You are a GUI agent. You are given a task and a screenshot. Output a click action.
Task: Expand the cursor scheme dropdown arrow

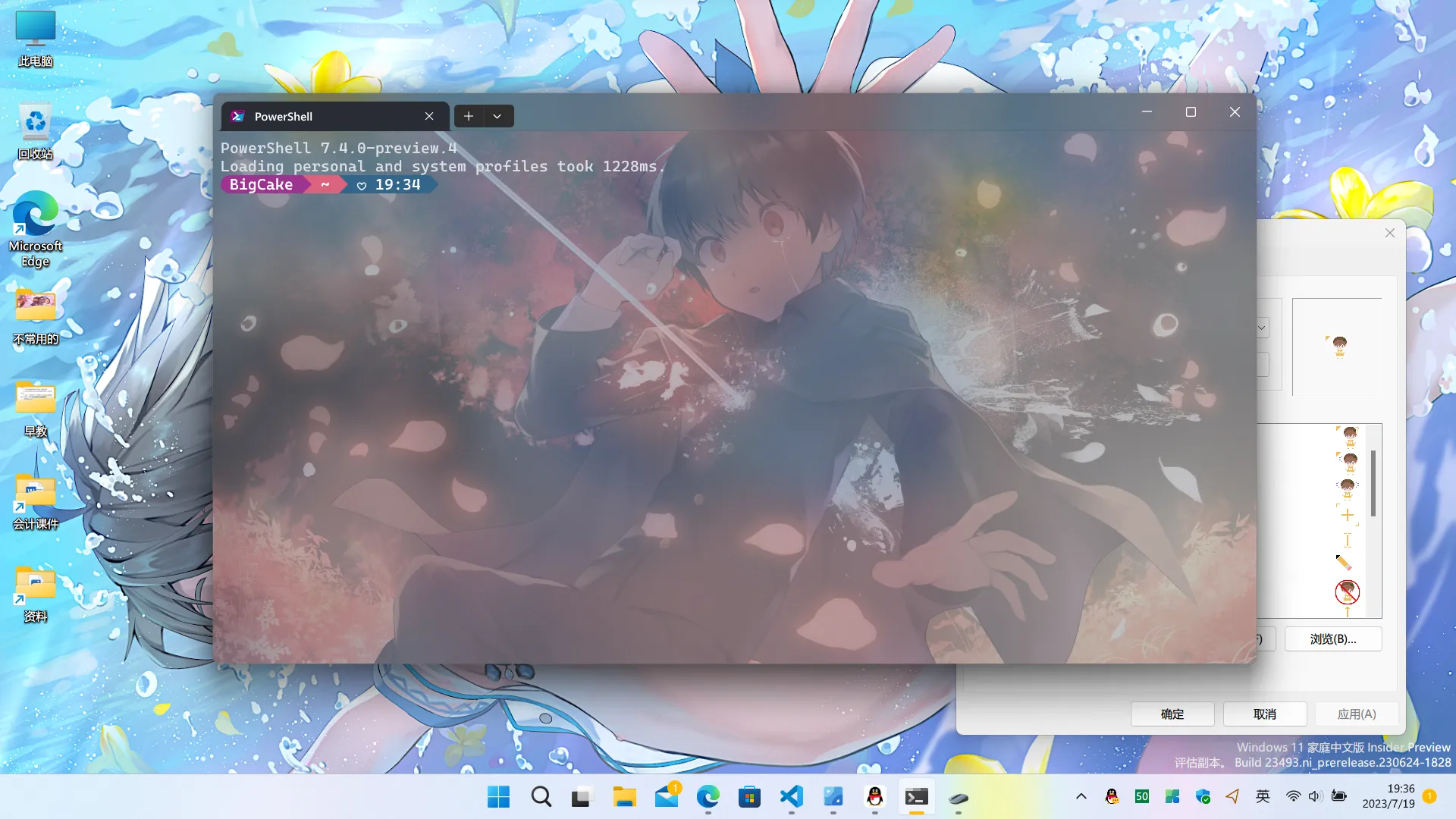[1262, 328]
